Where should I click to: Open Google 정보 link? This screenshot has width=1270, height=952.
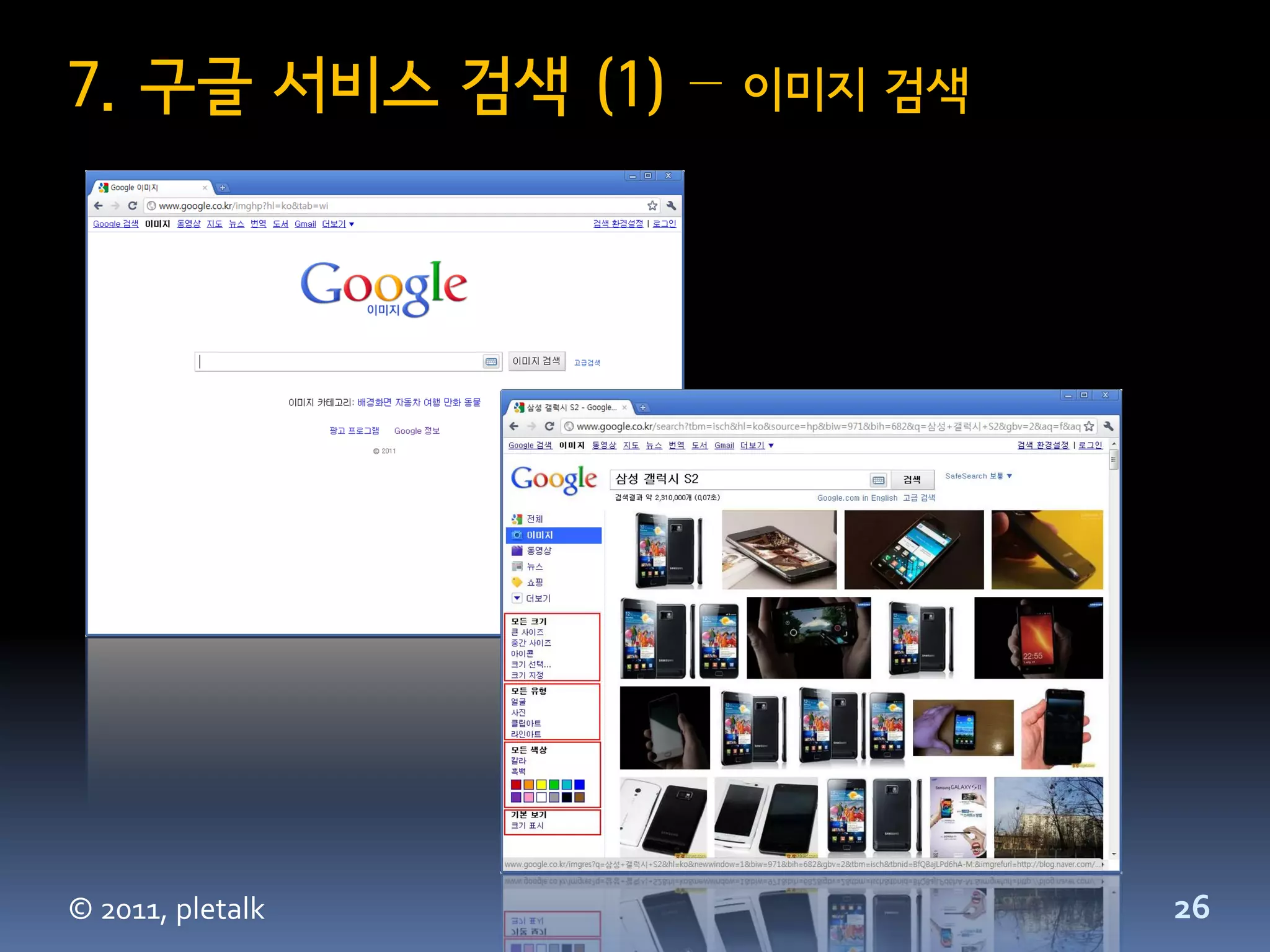(417, 431)
